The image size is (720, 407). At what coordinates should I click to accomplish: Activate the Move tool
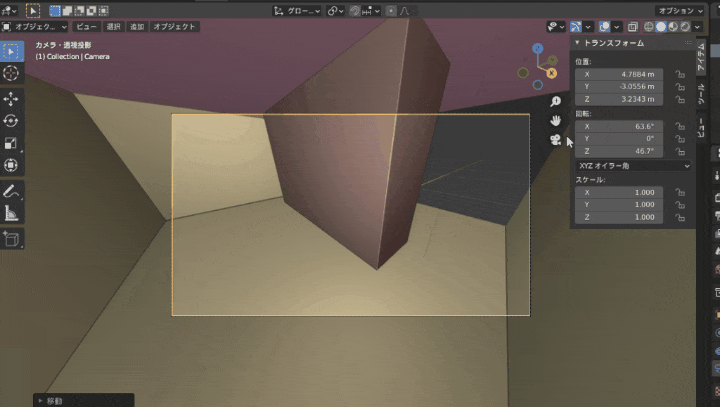pos(11,98)
